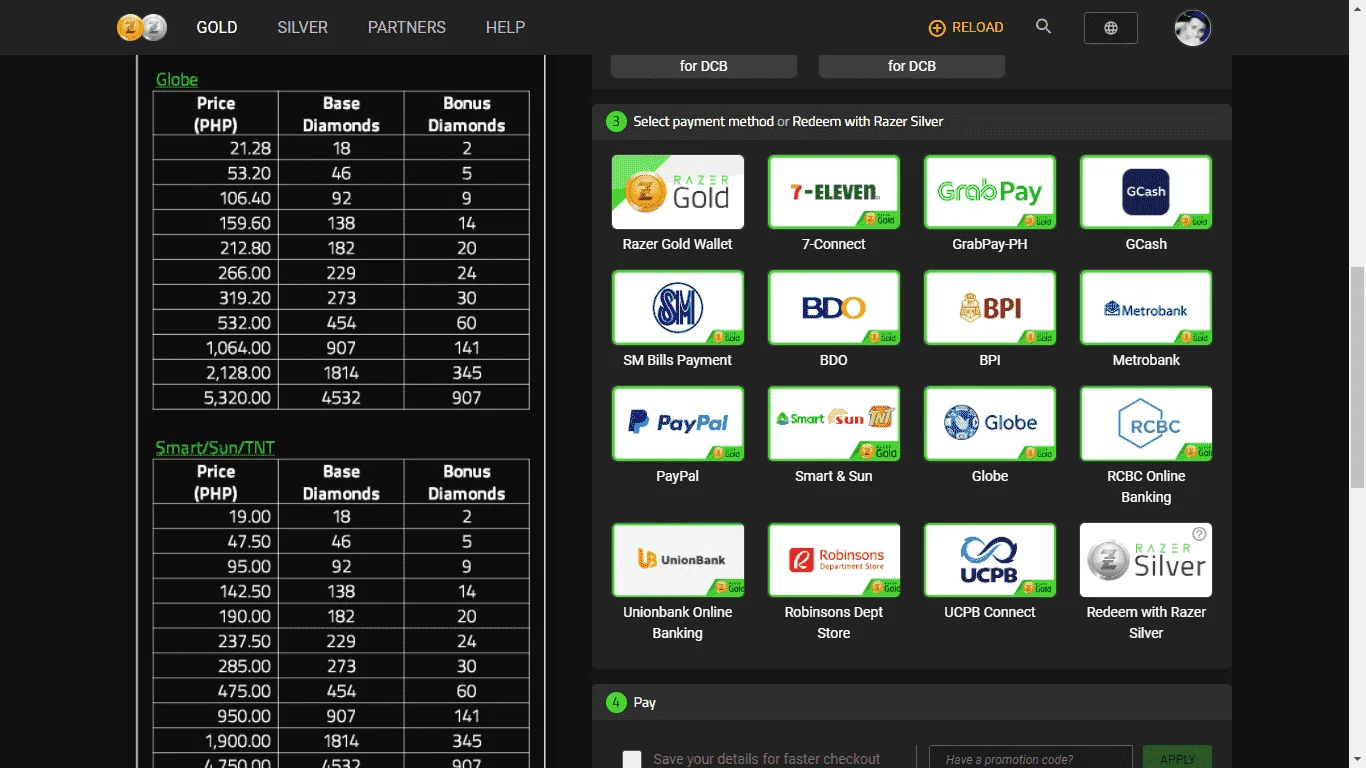The height and width of the screenshot is (768, 1366).
Task: Open the user profile avatar
Action: 1192,28
